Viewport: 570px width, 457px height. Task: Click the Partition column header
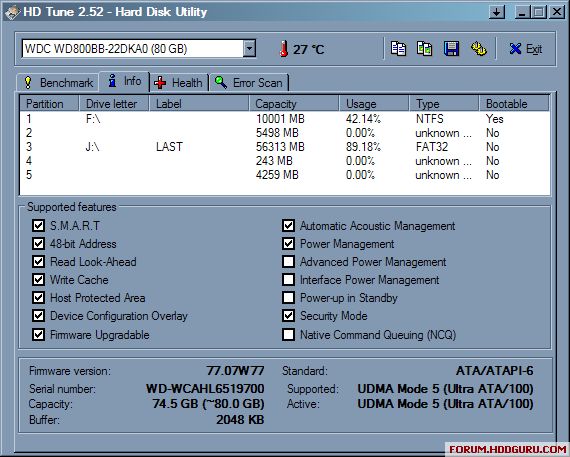pos(49,104)
